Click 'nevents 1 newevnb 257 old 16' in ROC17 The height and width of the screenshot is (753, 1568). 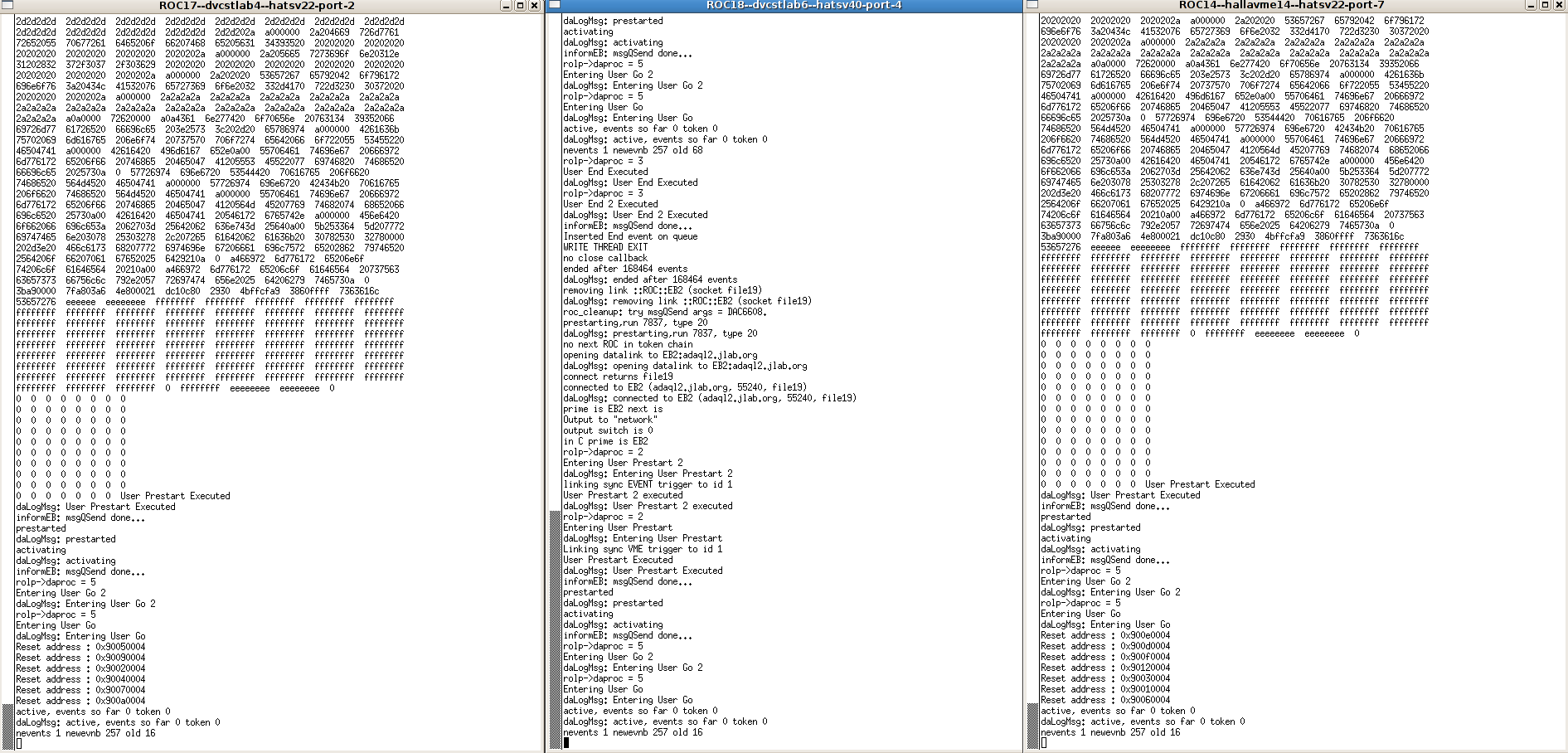point(85,733)
